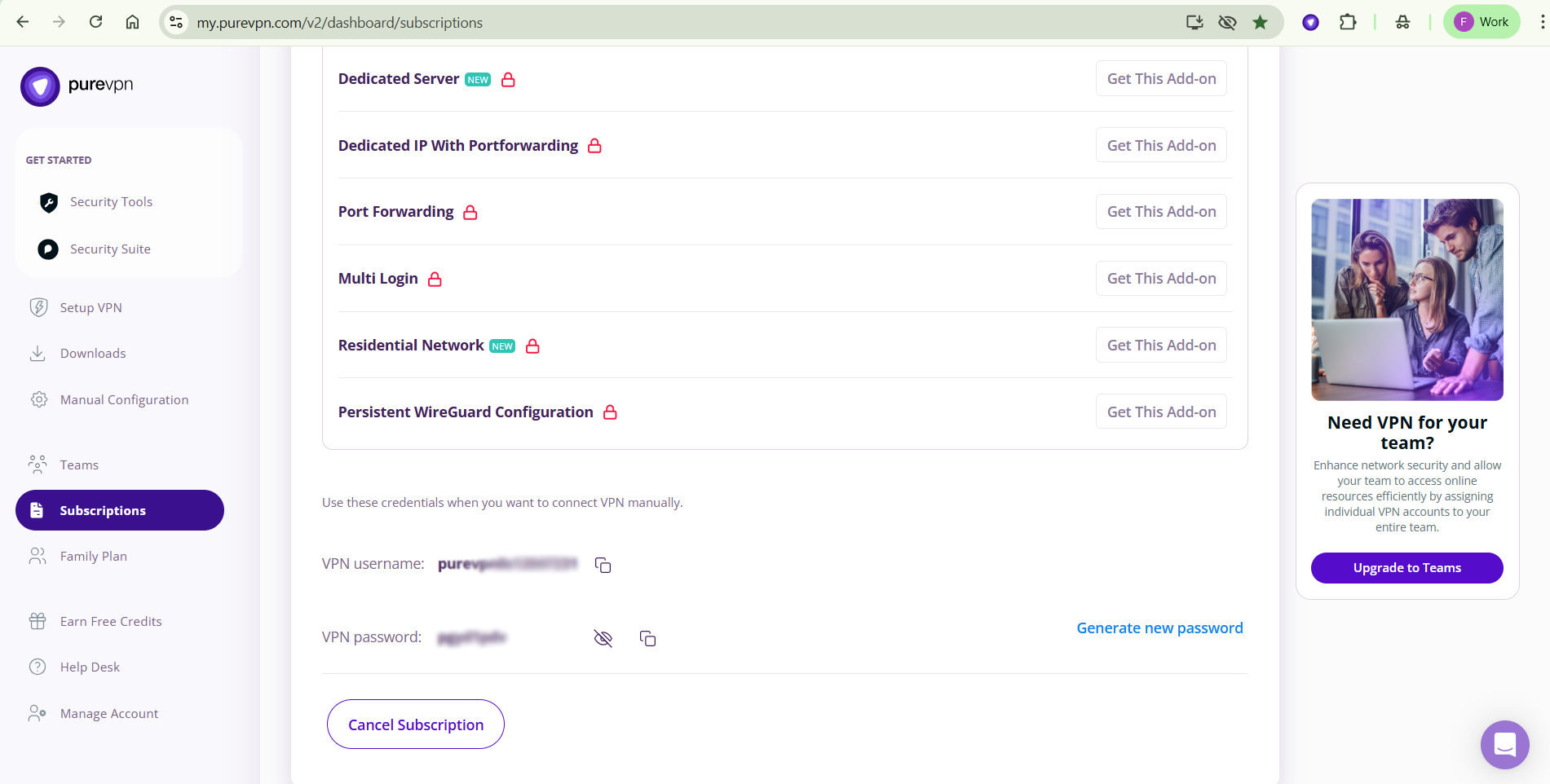Click Setup VPN shield icon

(38, 307)
